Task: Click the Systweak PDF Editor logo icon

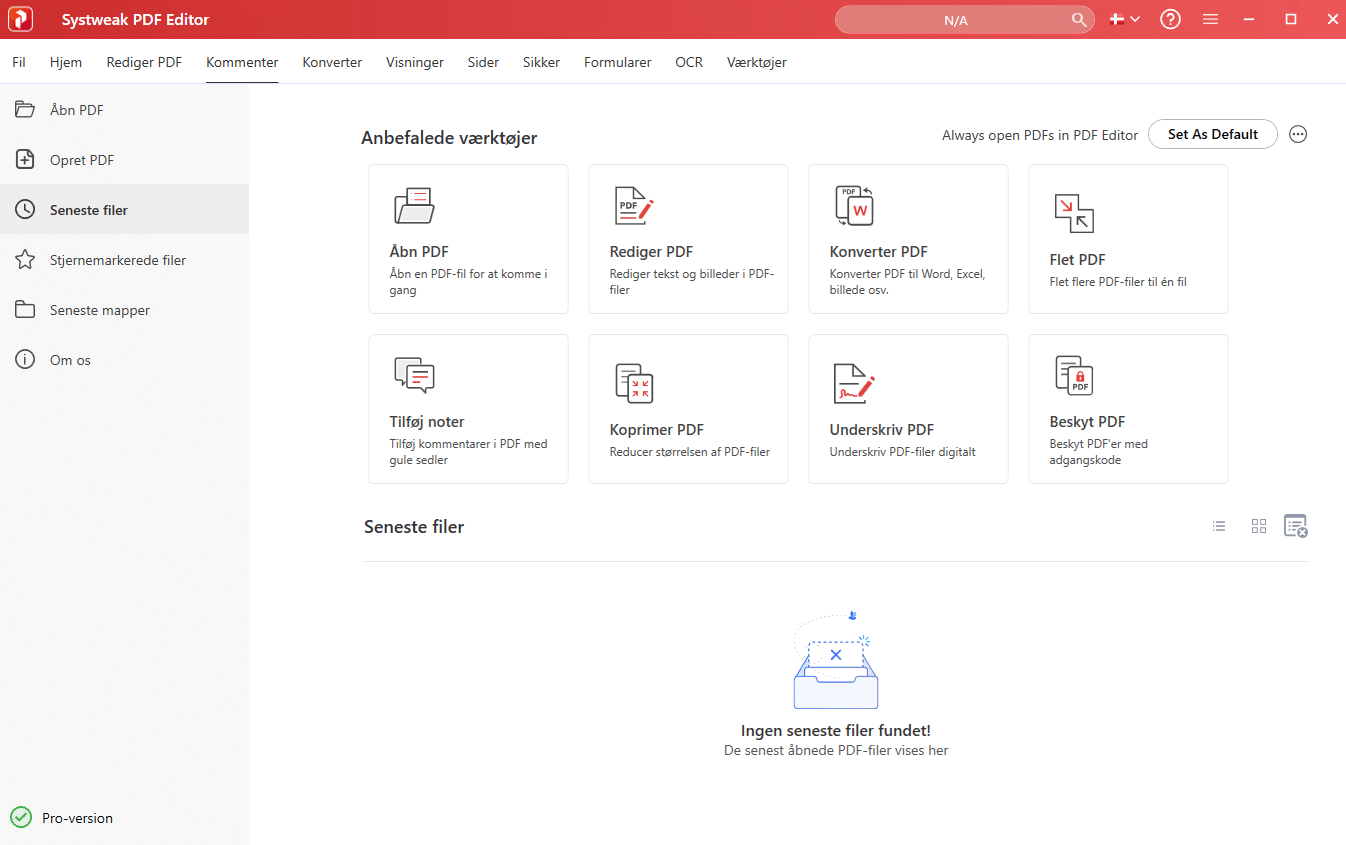Action: 20,19
